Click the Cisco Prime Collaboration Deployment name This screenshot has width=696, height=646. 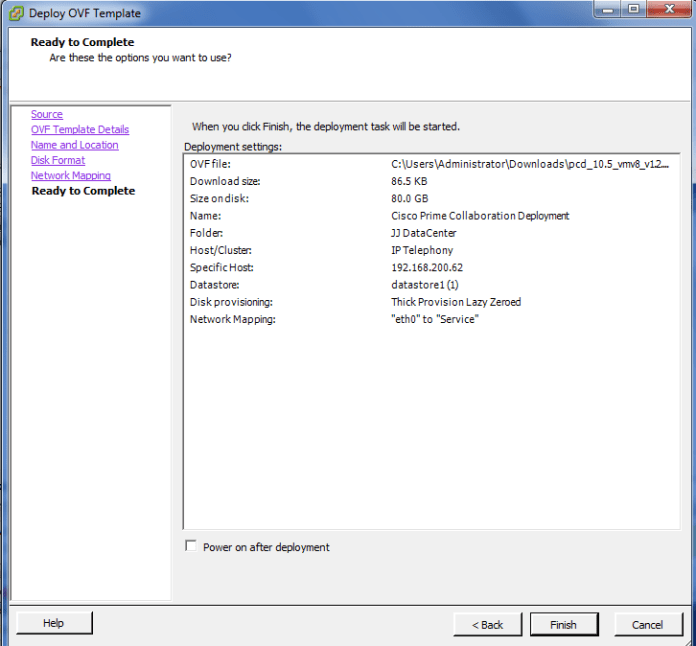[x=480, y=216]
